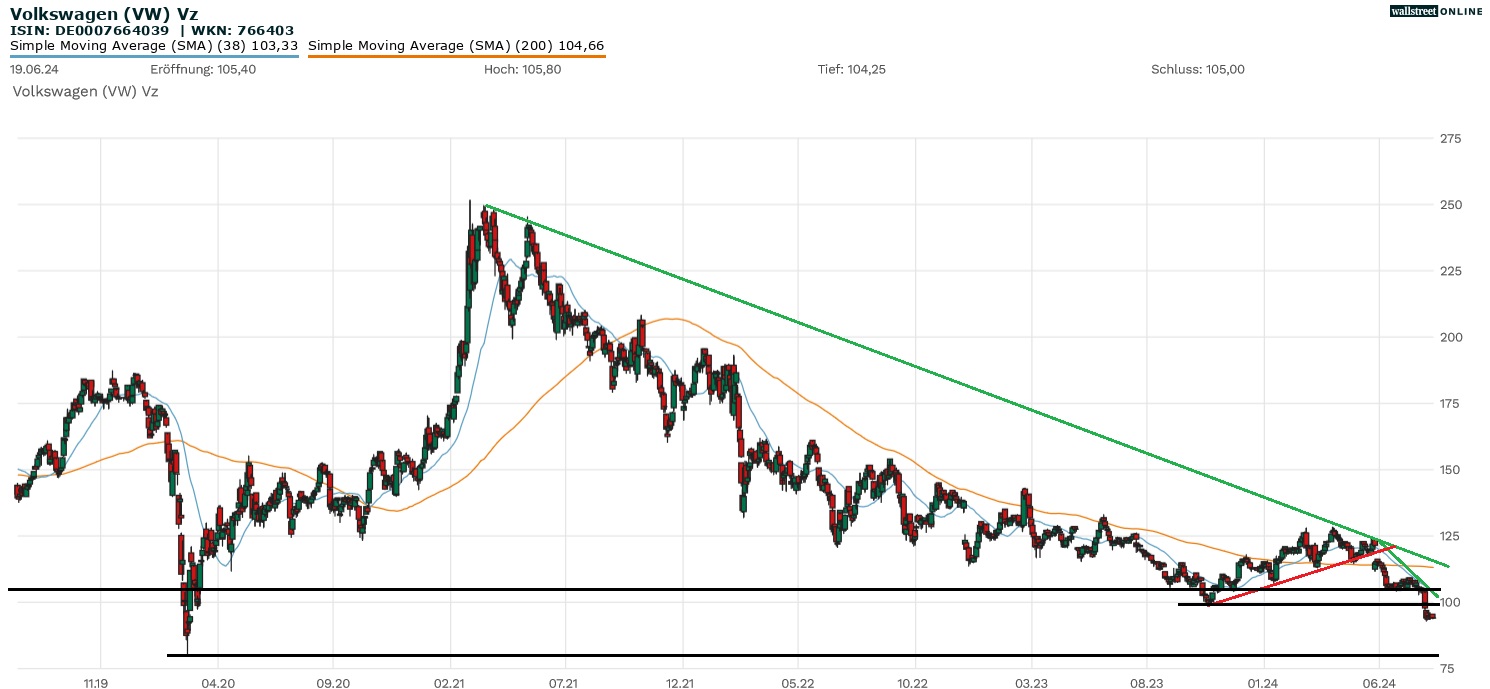Image resolution: width=1490 pixels, height=689 pixels.
Task: Select the SMA (200) legend label
Action: (456, 46)
